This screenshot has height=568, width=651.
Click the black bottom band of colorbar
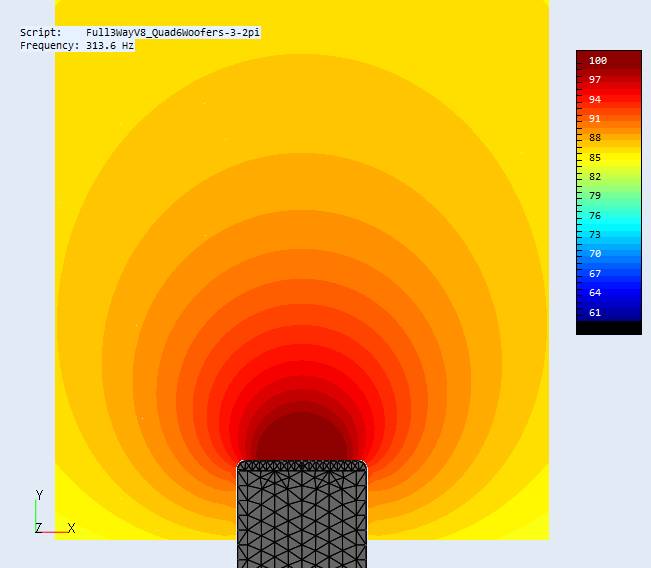point(609,328)
